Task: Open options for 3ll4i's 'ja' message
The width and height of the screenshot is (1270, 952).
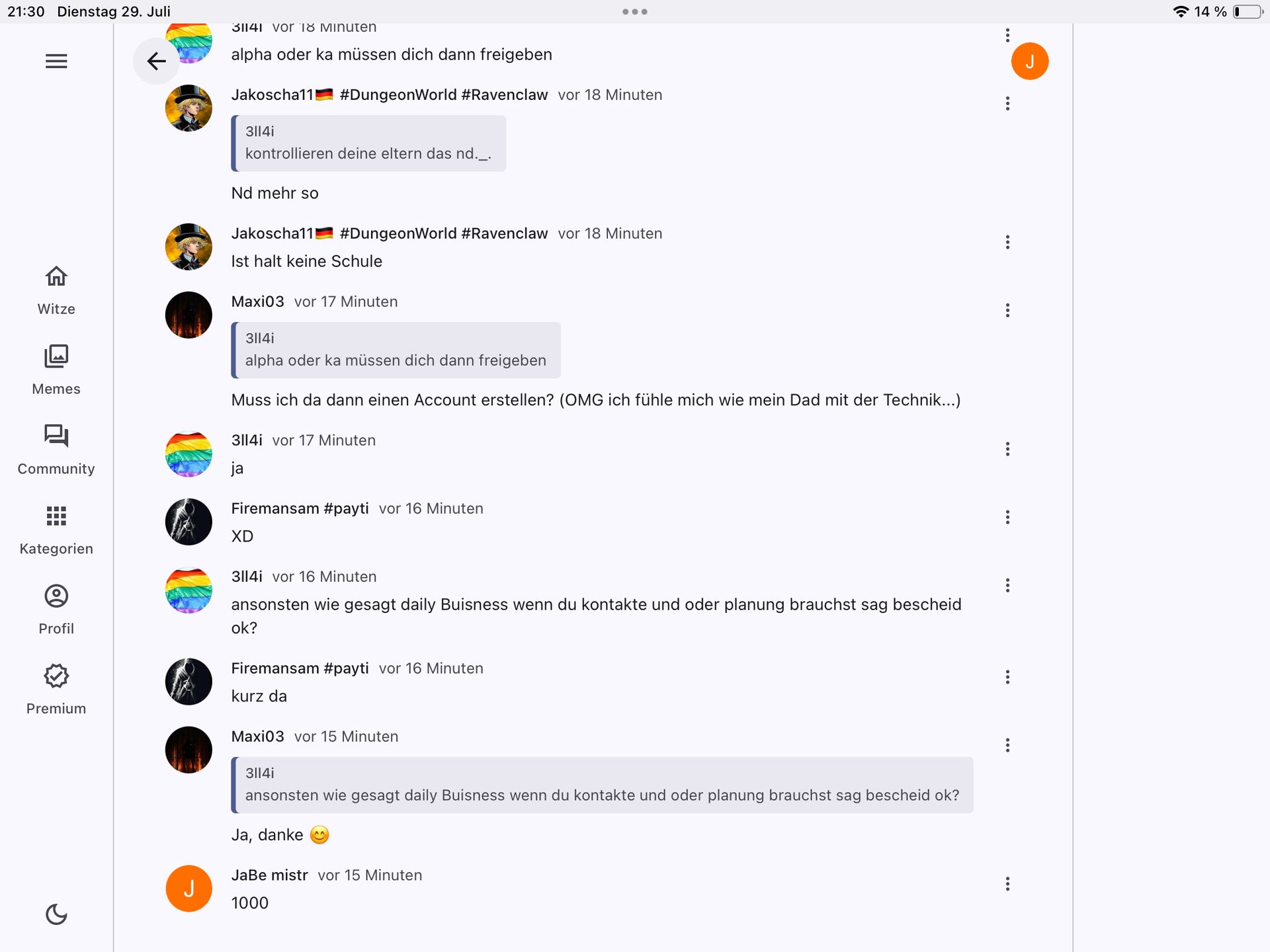Action: click(1007, 449)
